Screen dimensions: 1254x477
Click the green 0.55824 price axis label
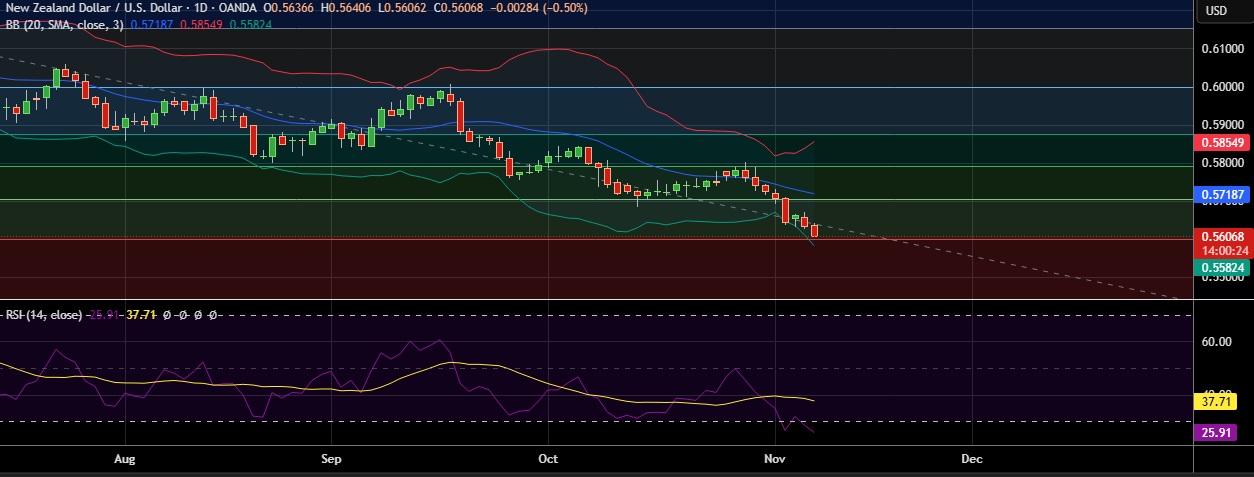point(1223,268)
